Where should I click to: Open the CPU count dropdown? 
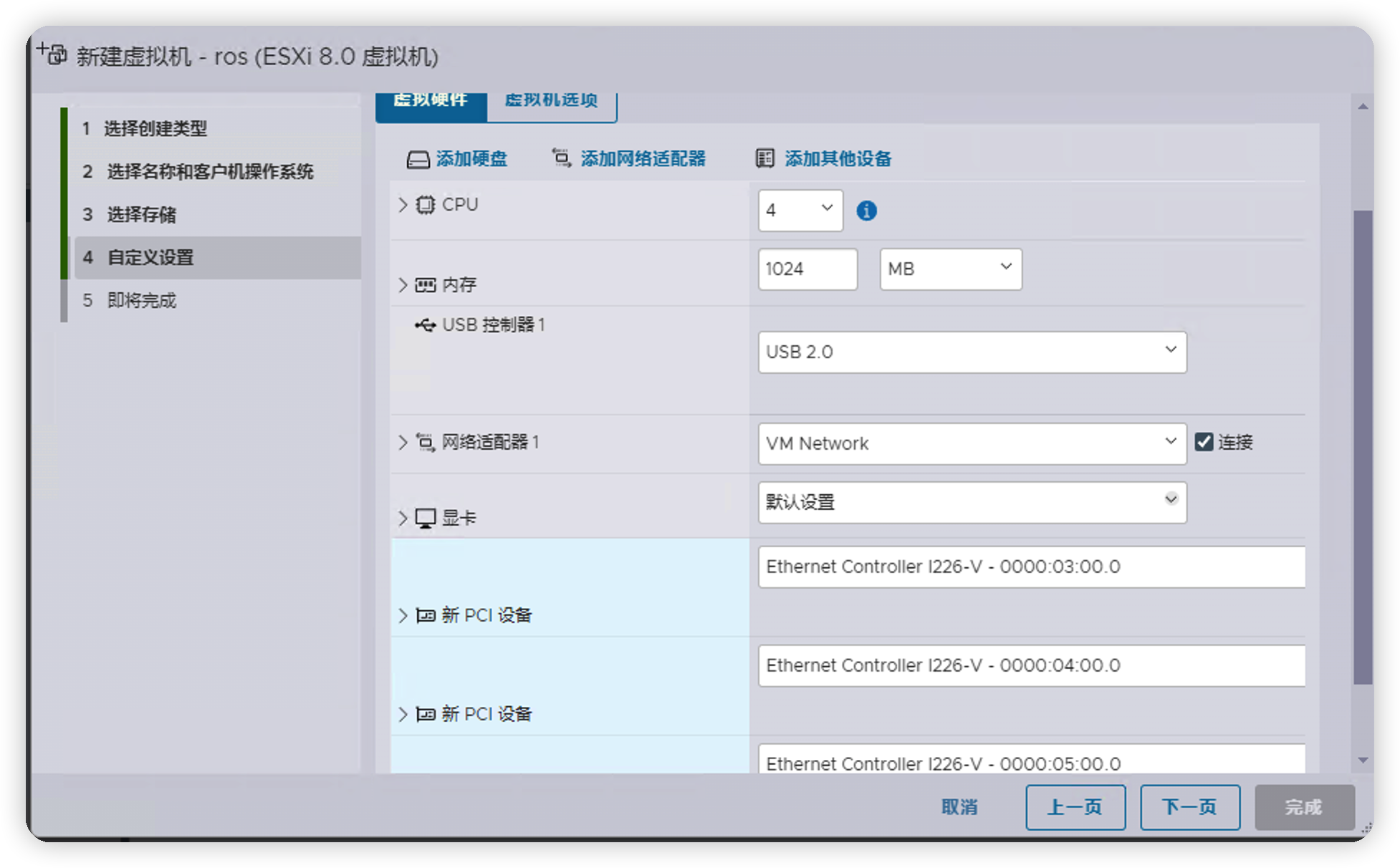800,210
